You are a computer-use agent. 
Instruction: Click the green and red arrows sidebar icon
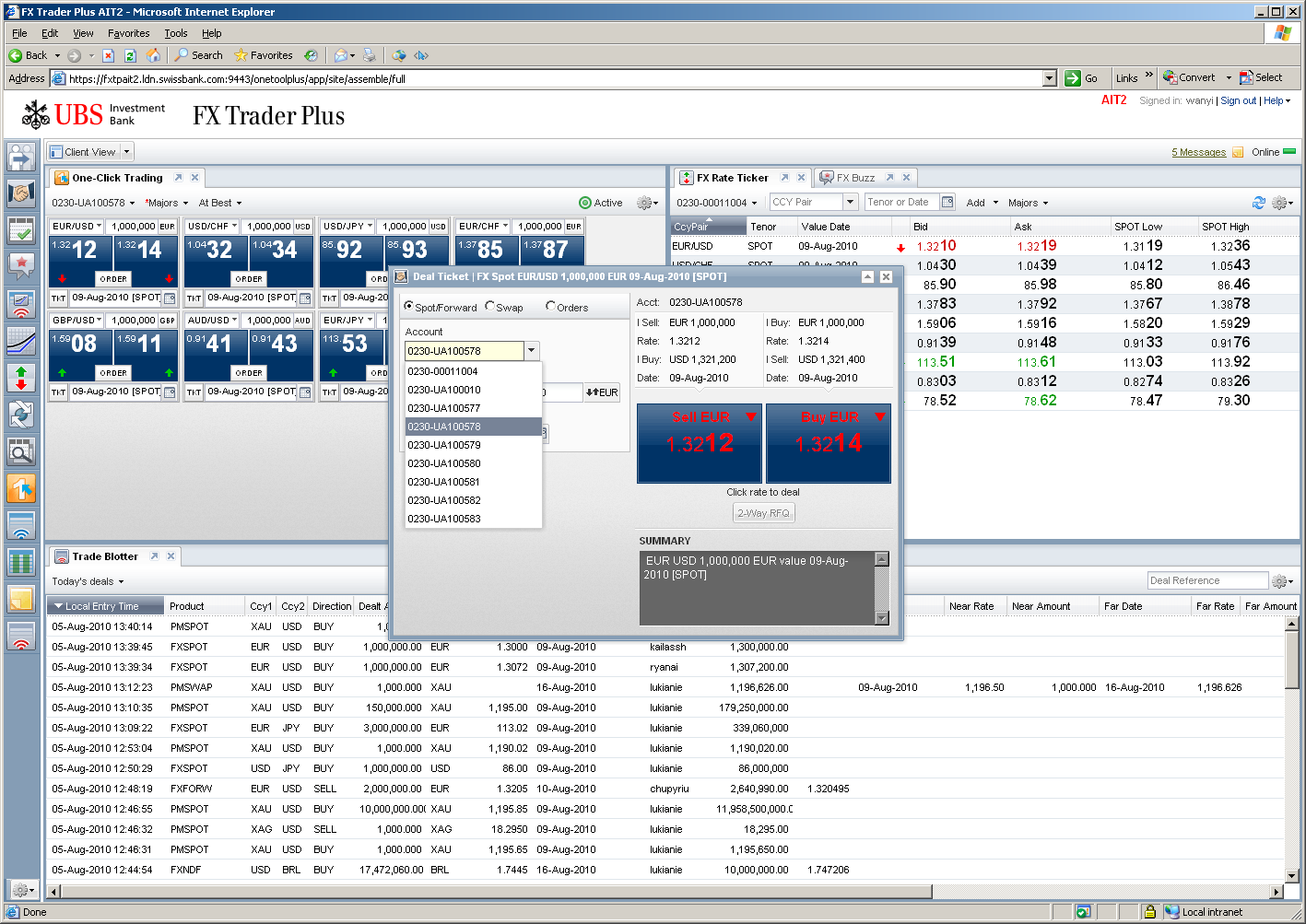[x=20, y=378]
